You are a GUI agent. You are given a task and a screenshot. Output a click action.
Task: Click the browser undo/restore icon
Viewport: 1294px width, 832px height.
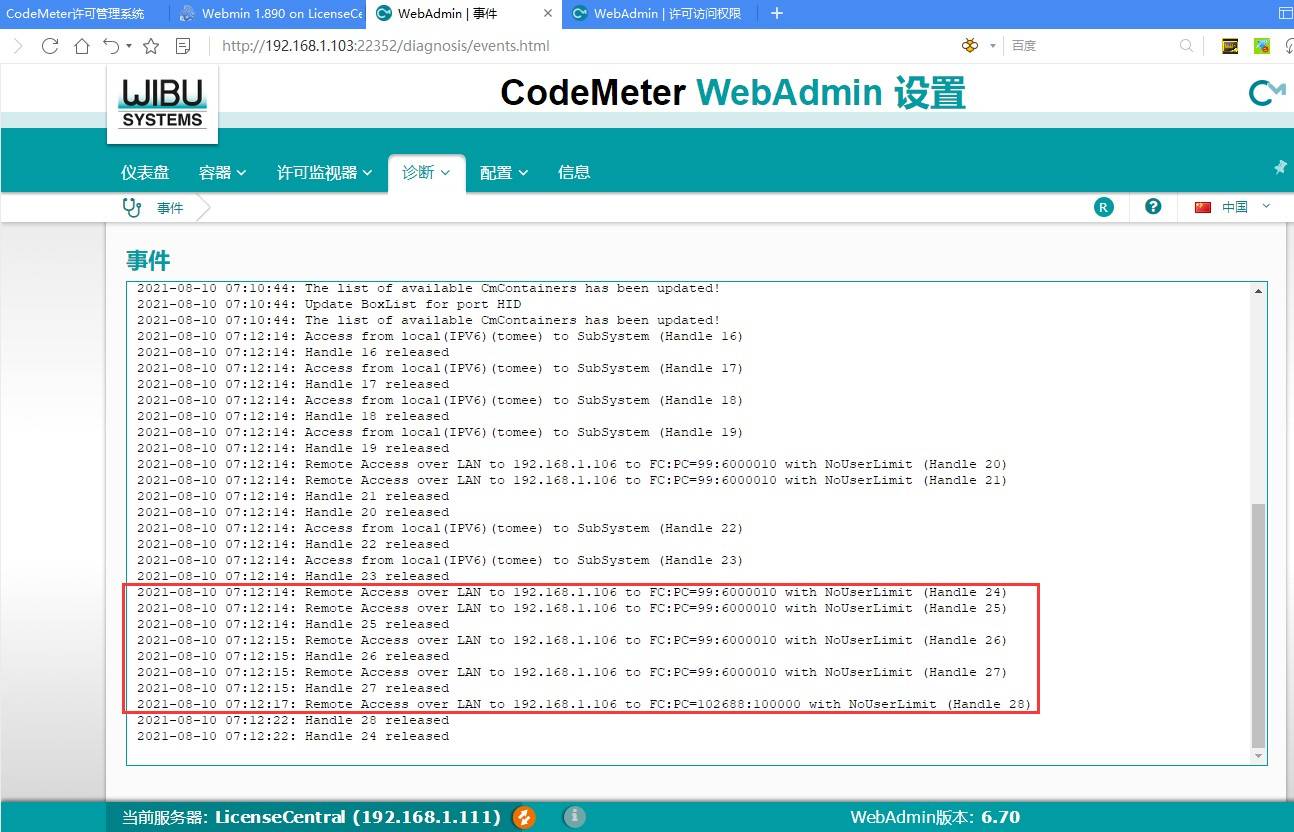(x=111, y=46)
